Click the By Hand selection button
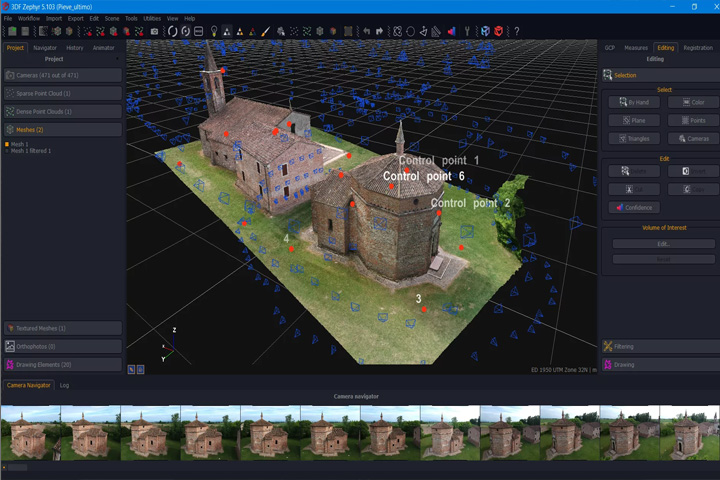Viewport: 720px width, 480px height. click(634, 102)
